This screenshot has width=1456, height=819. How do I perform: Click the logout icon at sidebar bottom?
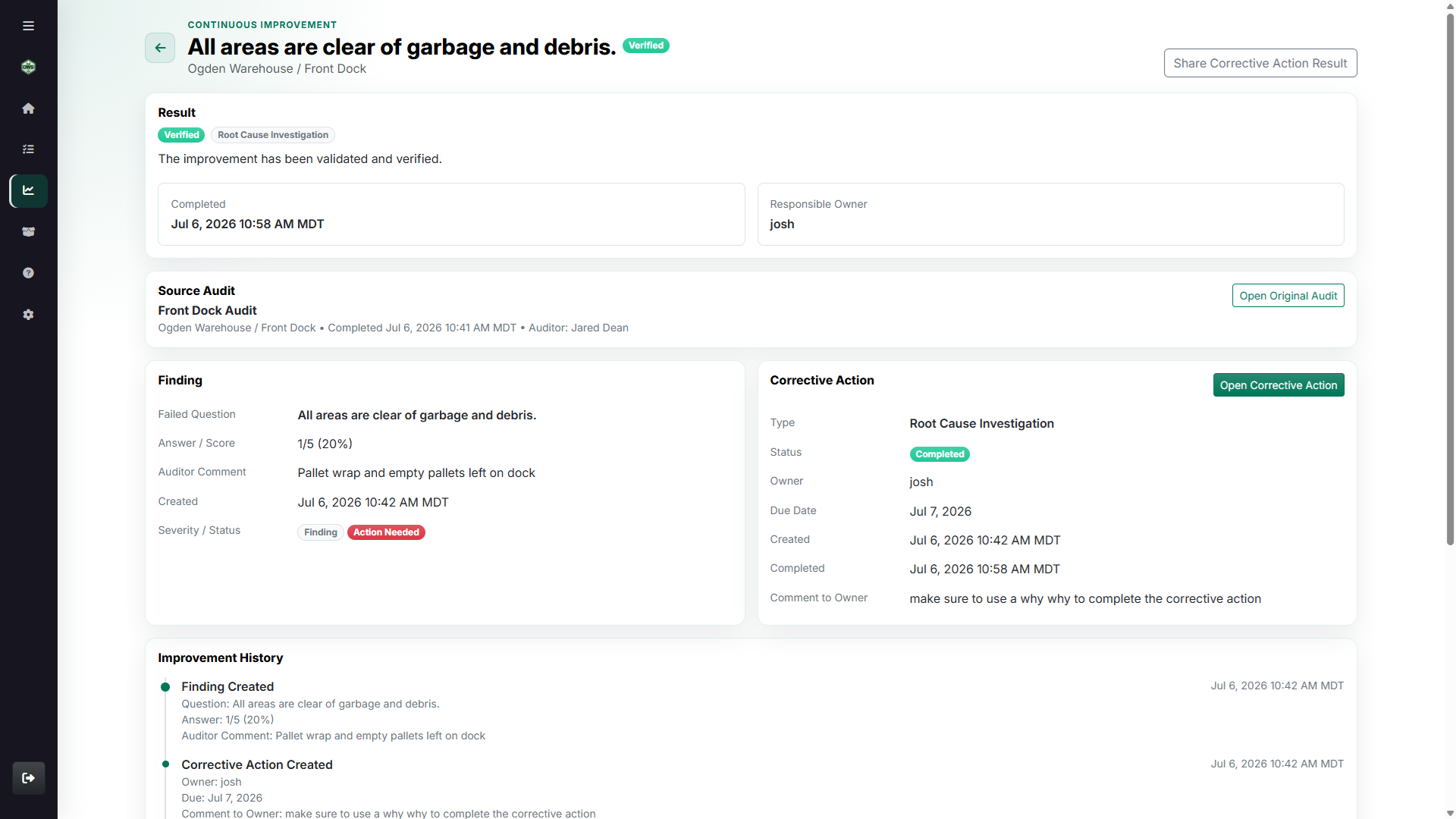[x=28, y=778]
